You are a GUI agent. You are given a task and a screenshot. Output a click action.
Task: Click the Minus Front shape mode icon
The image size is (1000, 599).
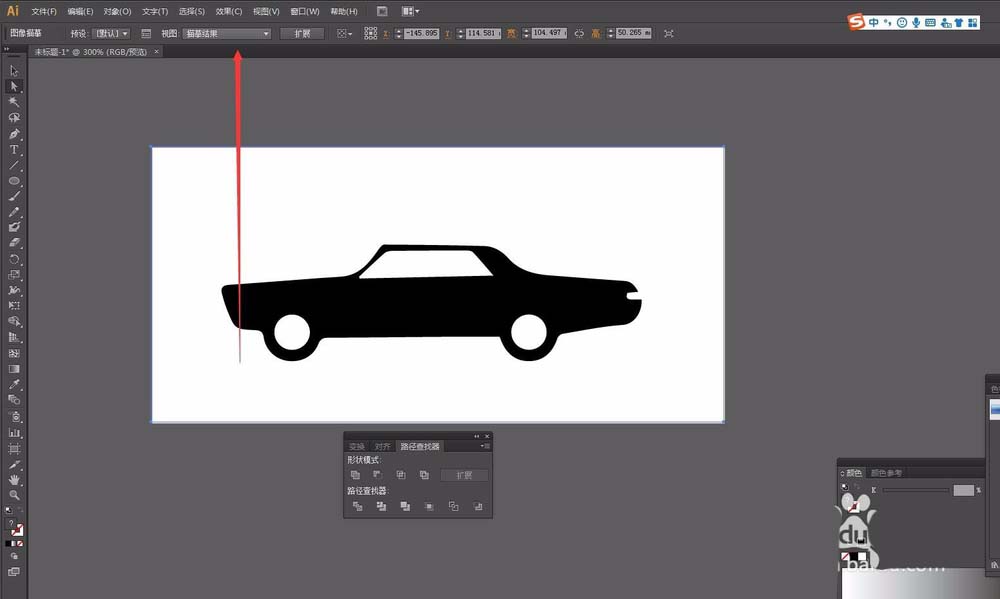point(378,475)
